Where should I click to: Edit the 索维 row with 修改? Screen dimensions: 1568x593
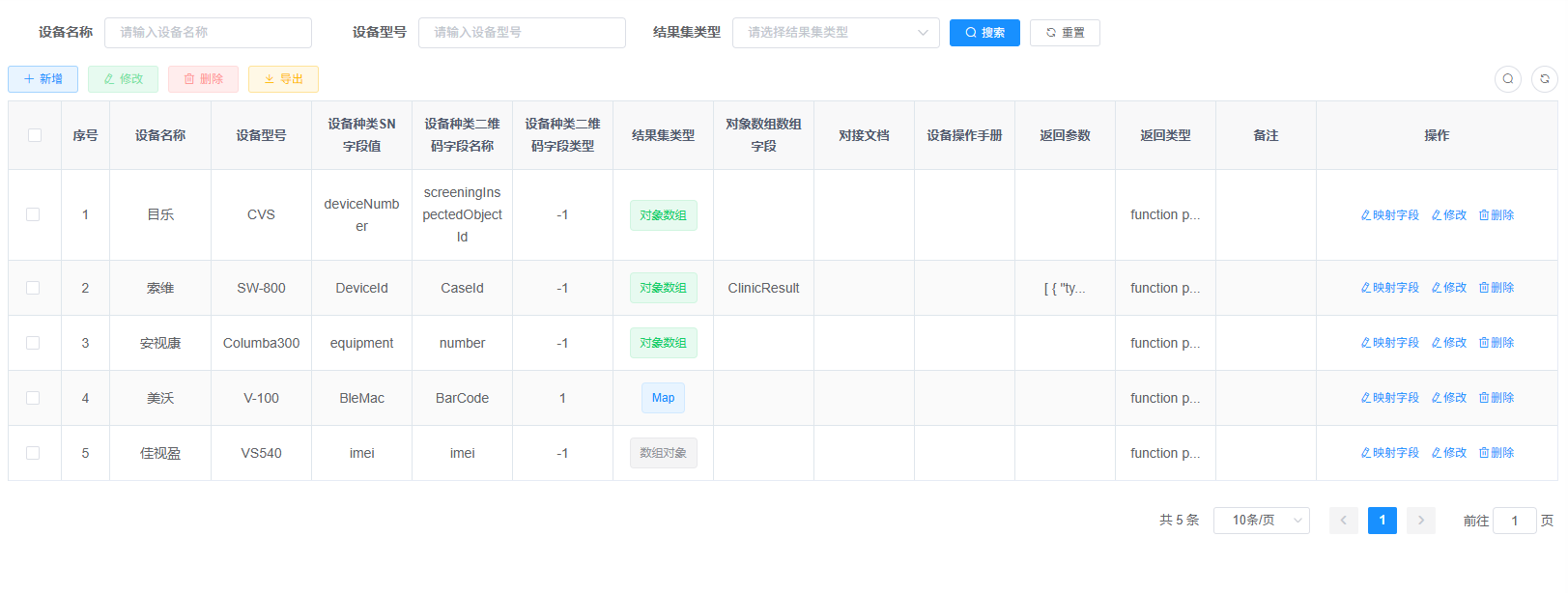click(1448, 288)
